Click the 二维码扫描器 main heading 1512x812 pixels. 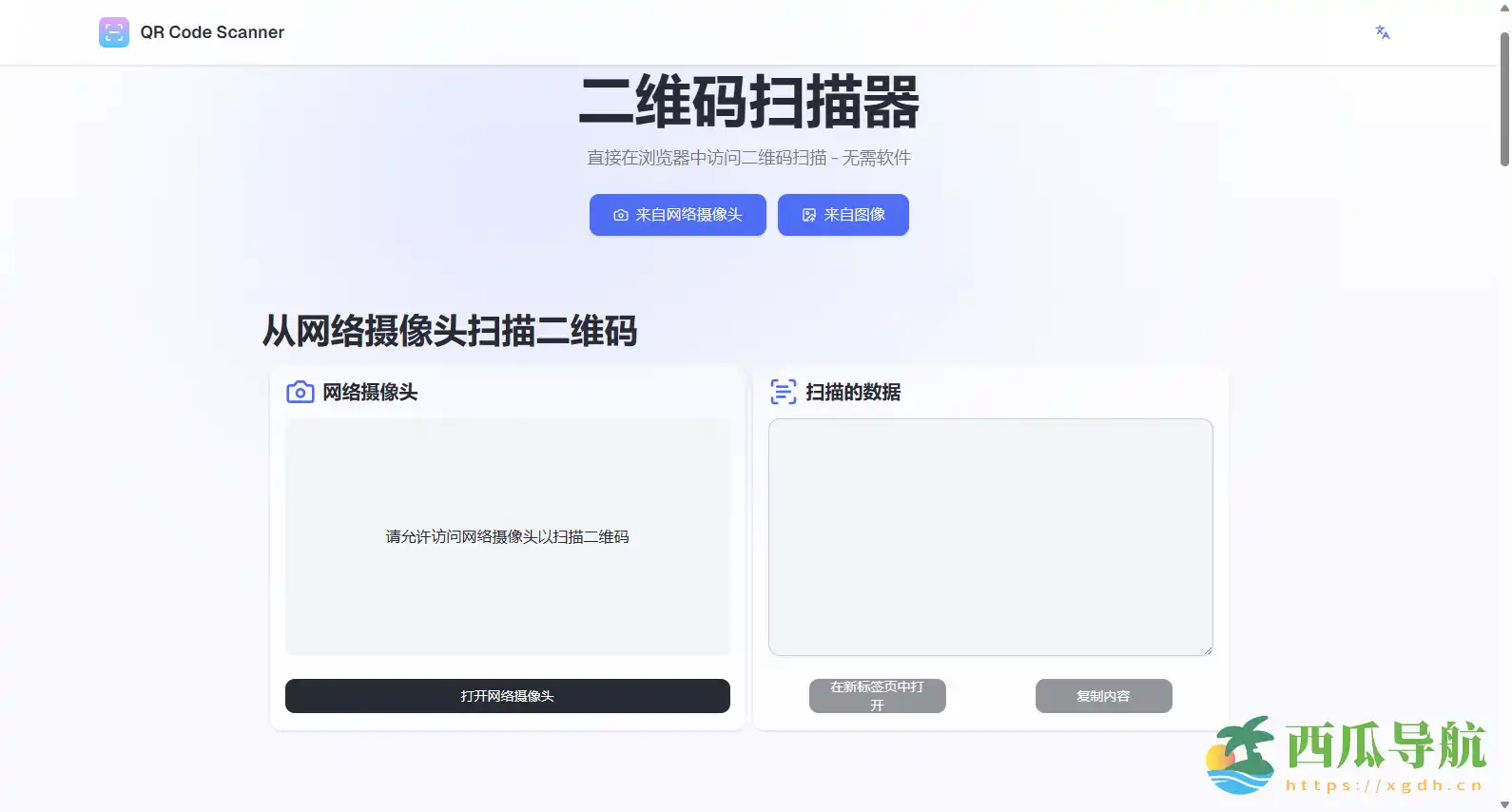click(x=748, y=103)
